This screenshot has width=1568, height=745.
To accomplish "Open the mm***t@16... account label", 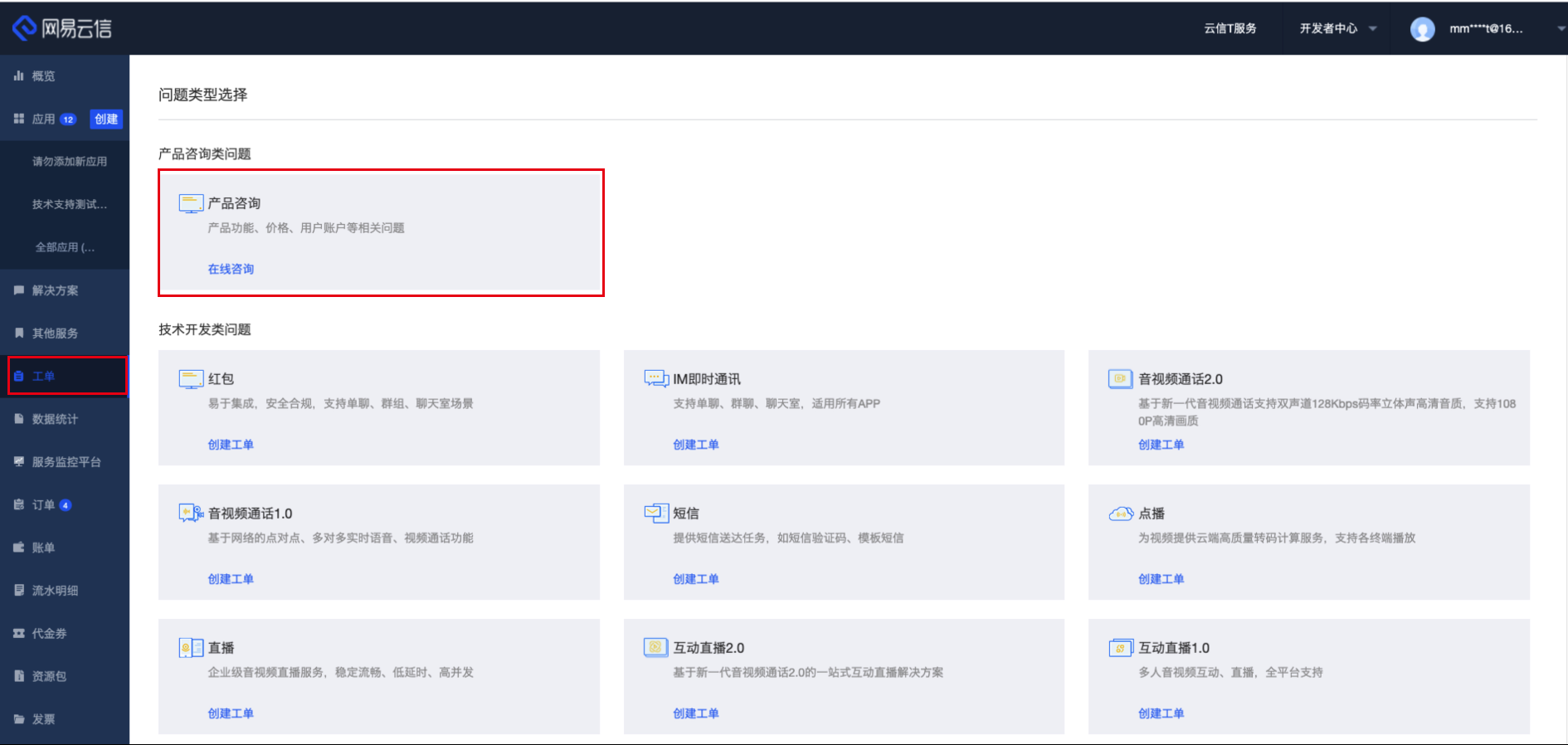I will tap(1486, 28).
